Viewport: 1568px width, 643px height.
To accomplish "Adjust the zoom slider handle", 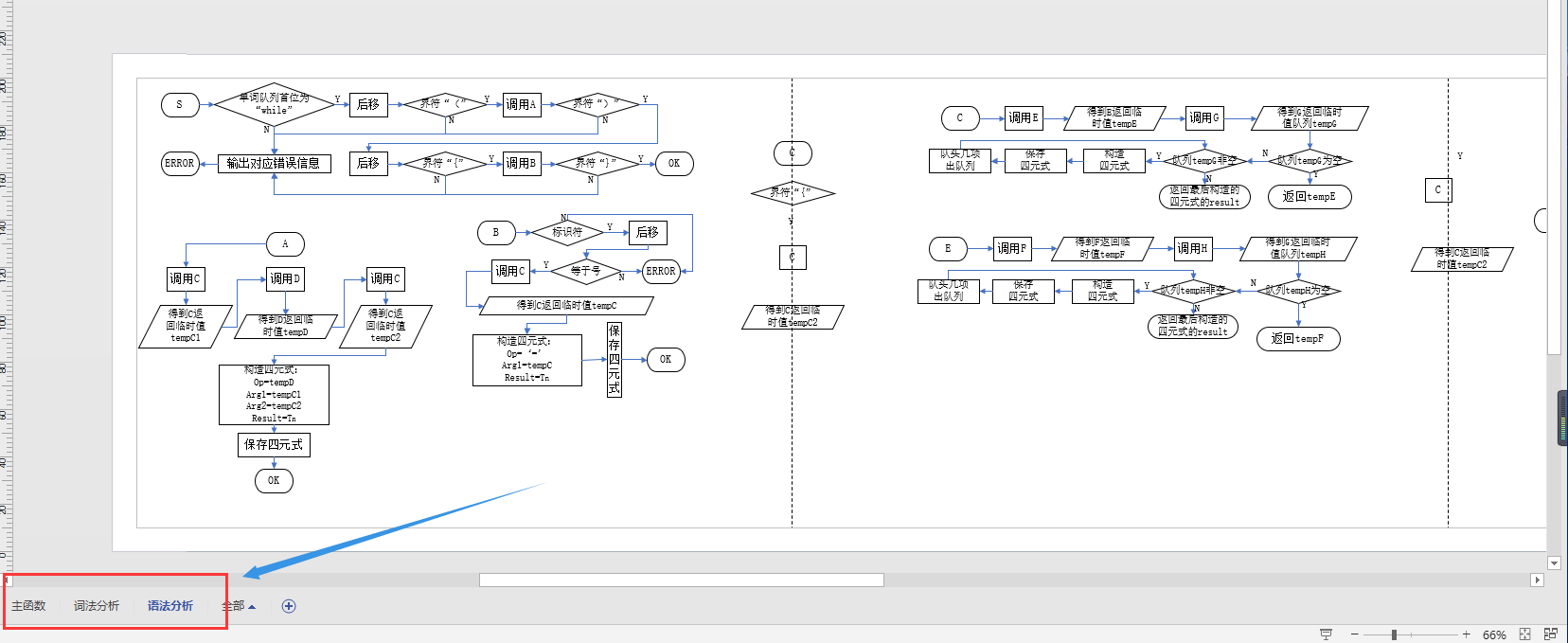I will pos(1394,634).
